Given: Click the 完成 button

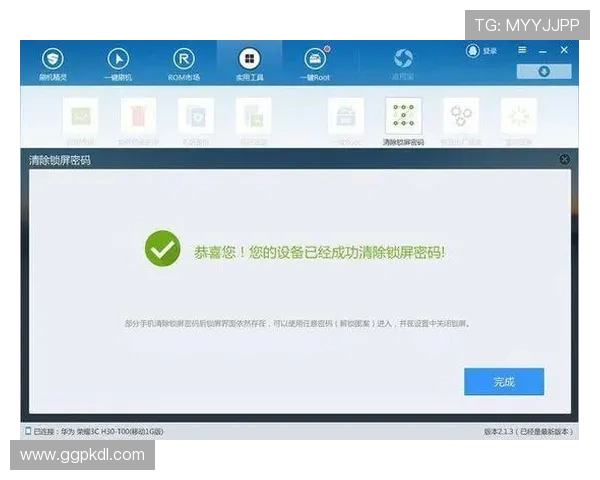Looking at the screenshot, I should coord(504,382).
